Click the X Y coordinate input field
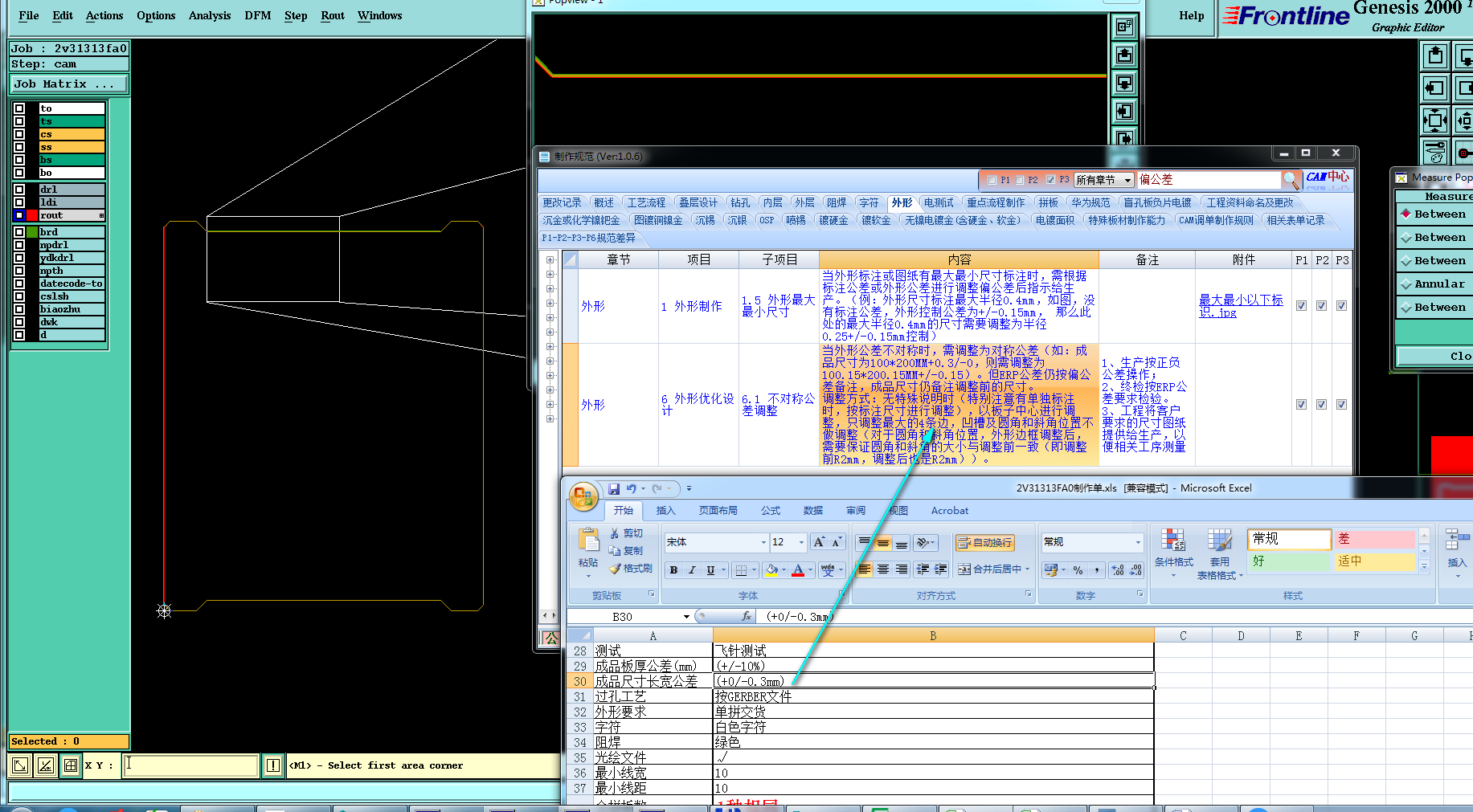 pos(191,765)
